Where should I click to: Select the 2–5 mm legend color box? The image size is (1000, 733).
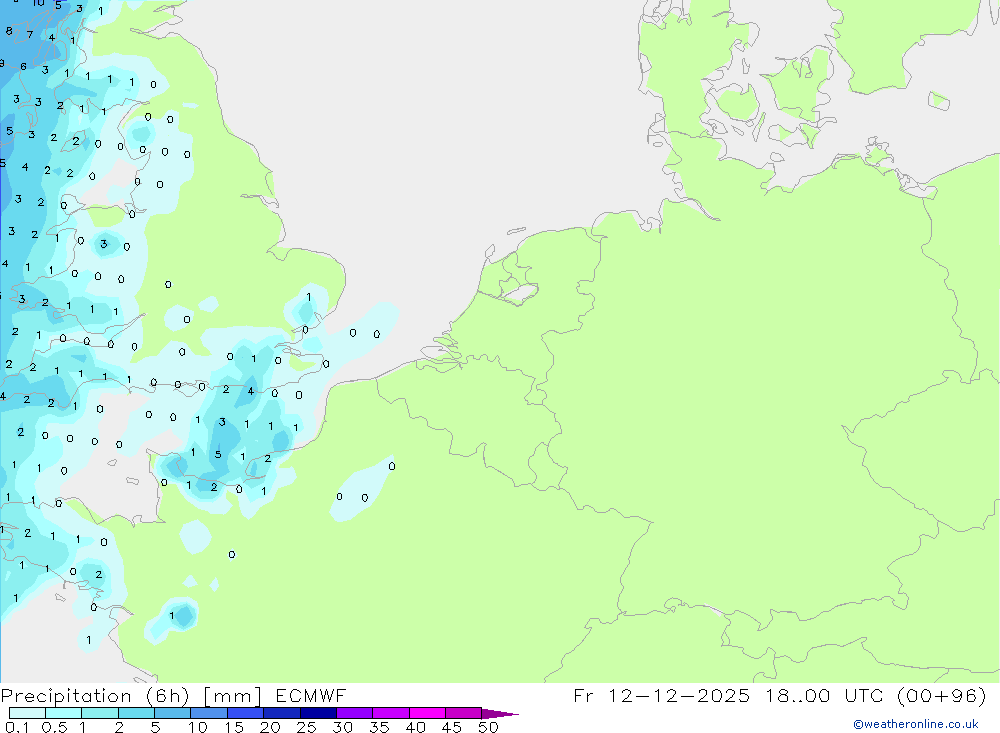point(136,713)
